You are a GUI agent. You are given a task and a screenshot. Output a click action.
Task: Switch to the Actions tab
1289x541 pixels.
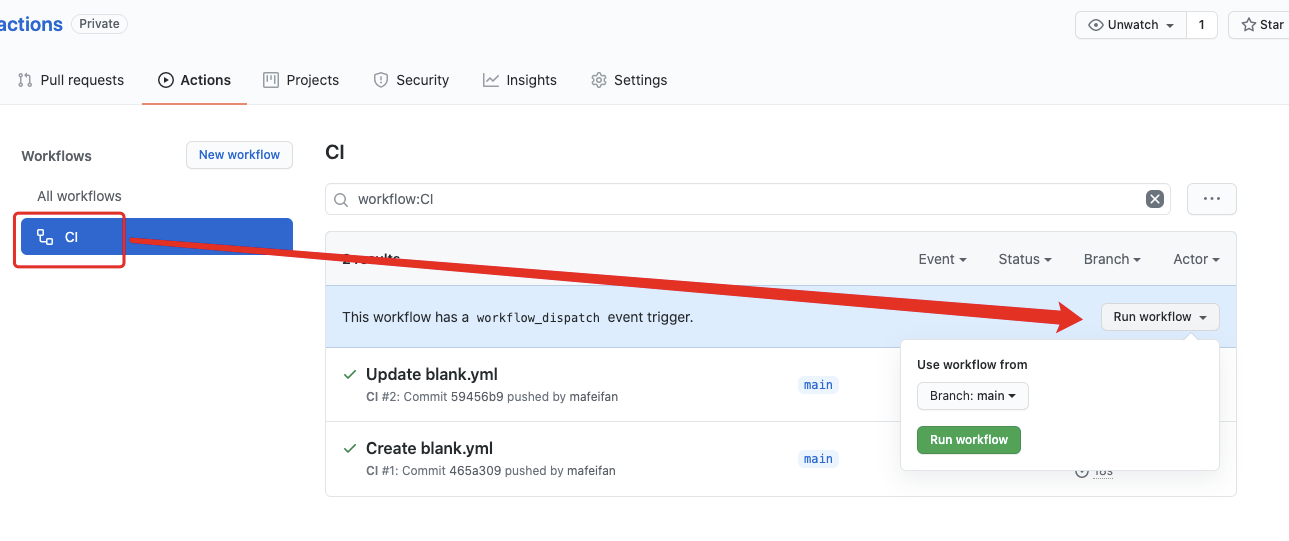coord(195,80)
